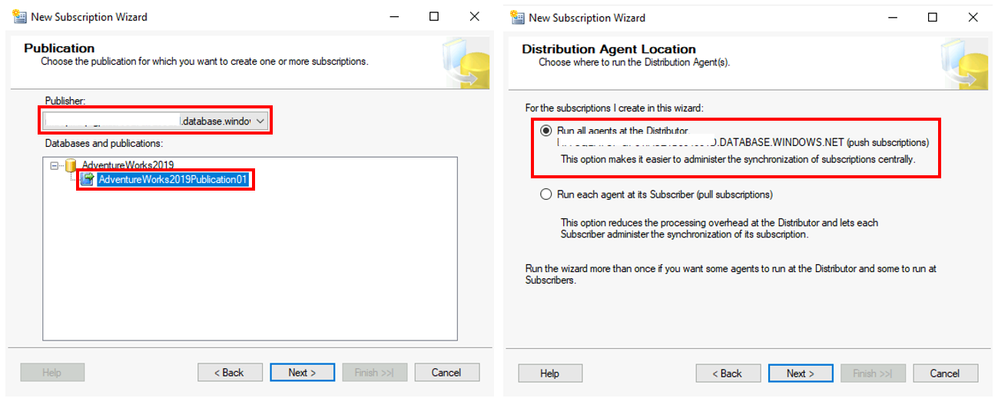
Task: Maximize the Publication wizard window
Action: 433,17
